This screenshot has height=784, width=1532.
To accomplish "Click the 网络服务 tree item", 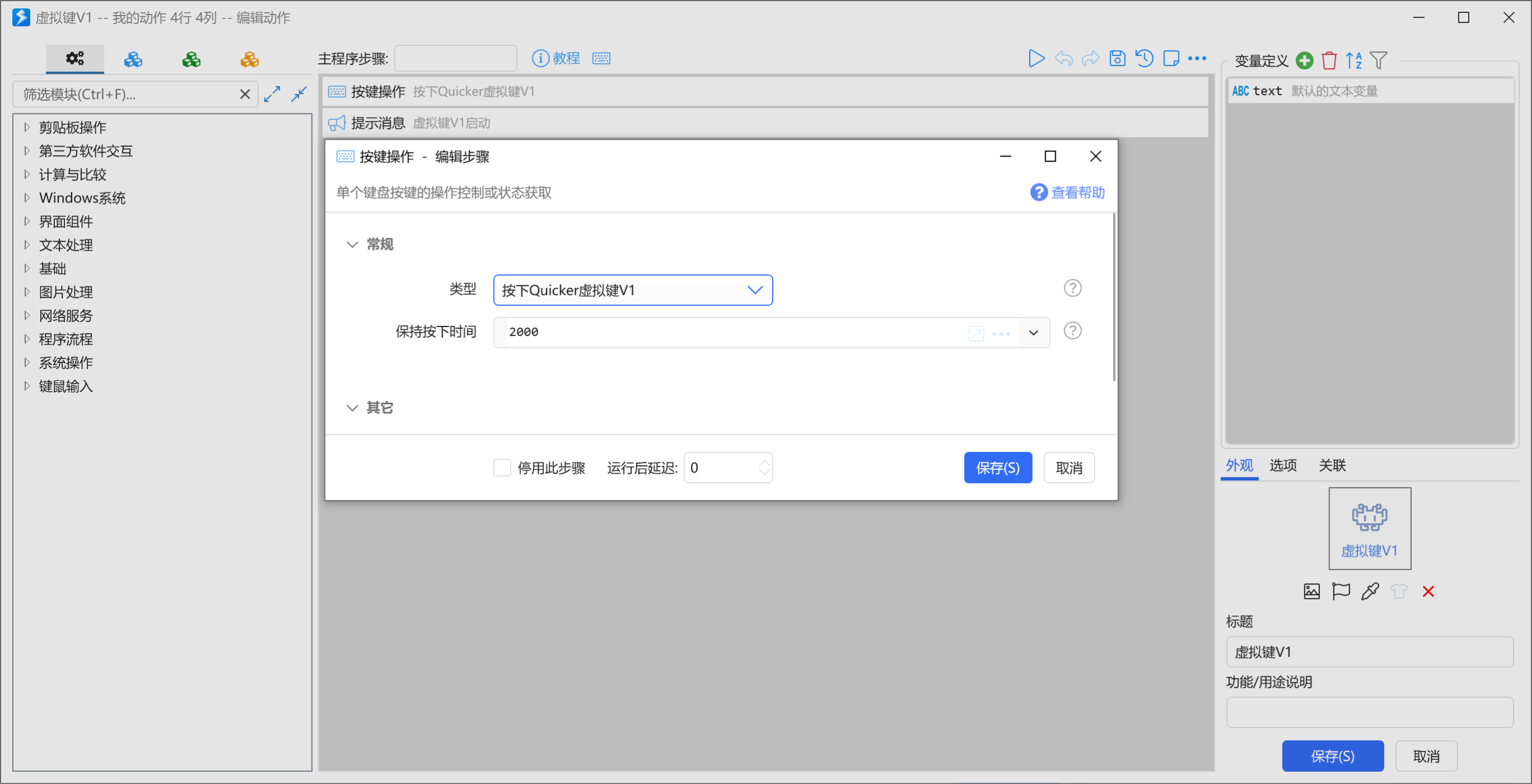I will click(66, 315).
